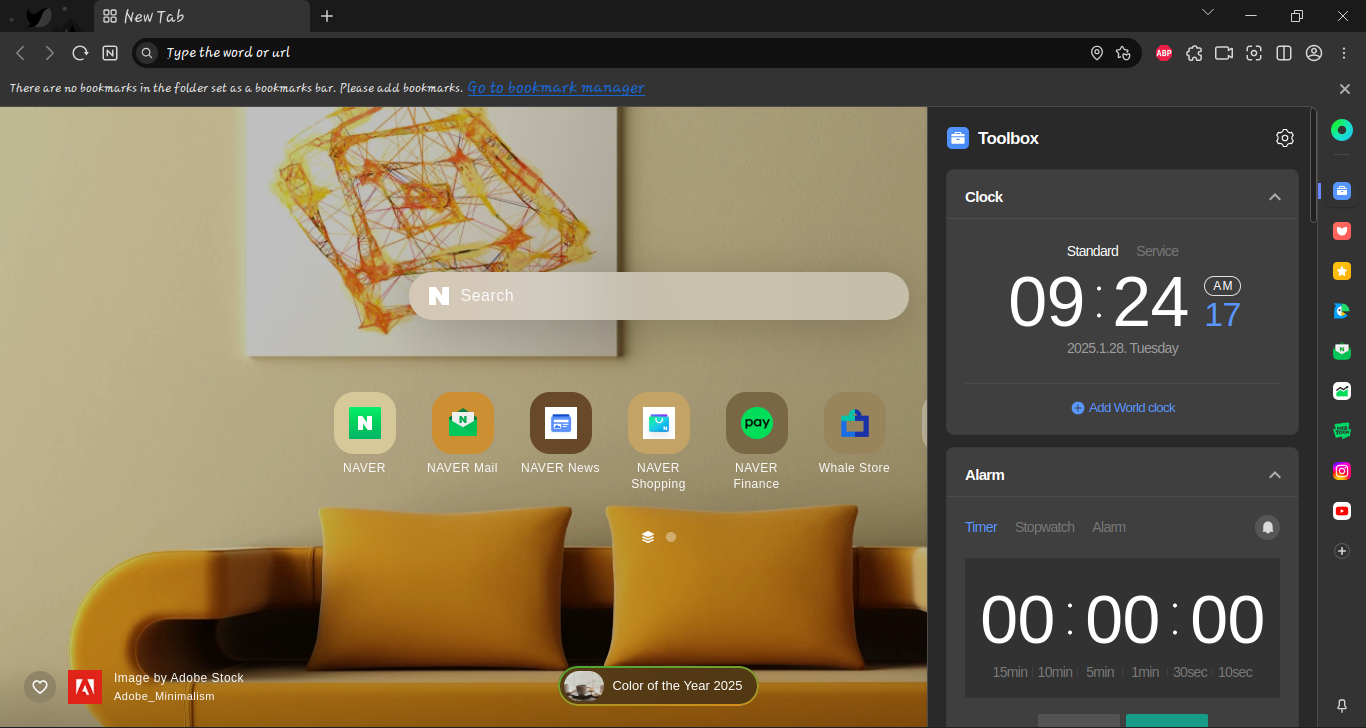Select the Stopwatch tab
This screenshot has width=1366, height=728.
1045,527
